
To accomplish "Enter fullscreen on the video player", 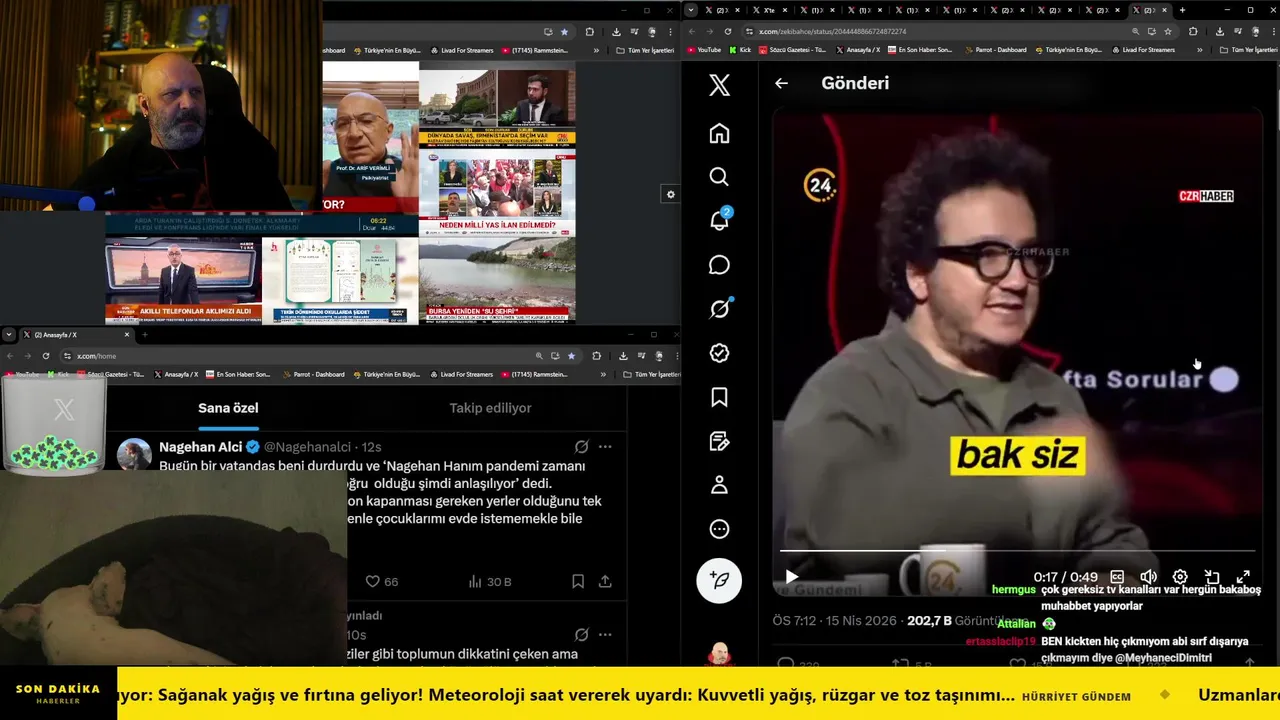I will 1243,577.
